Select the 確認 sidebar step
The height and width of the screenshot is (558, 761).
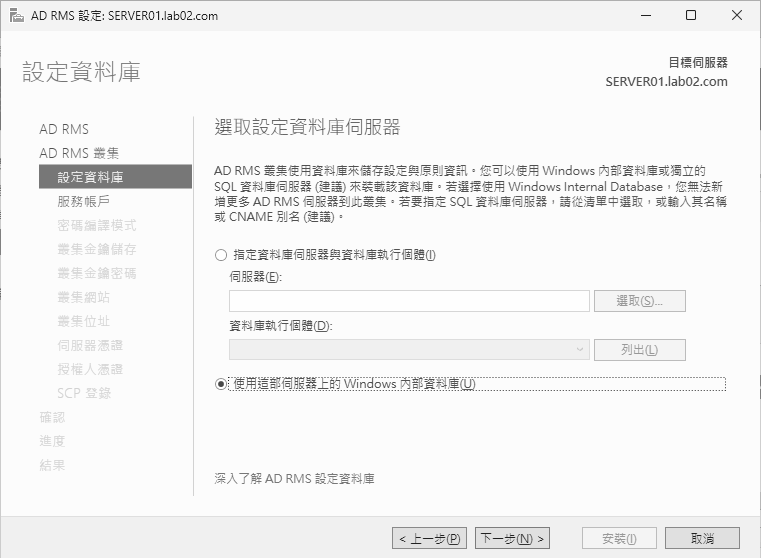pyautogui.click(x=52, y=417)
